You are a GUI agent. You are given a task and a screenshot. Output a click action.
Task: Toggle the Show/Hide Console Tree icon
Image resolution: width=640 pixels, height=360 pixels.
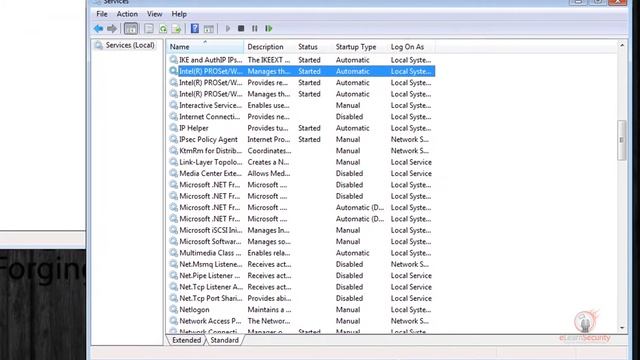131,29
